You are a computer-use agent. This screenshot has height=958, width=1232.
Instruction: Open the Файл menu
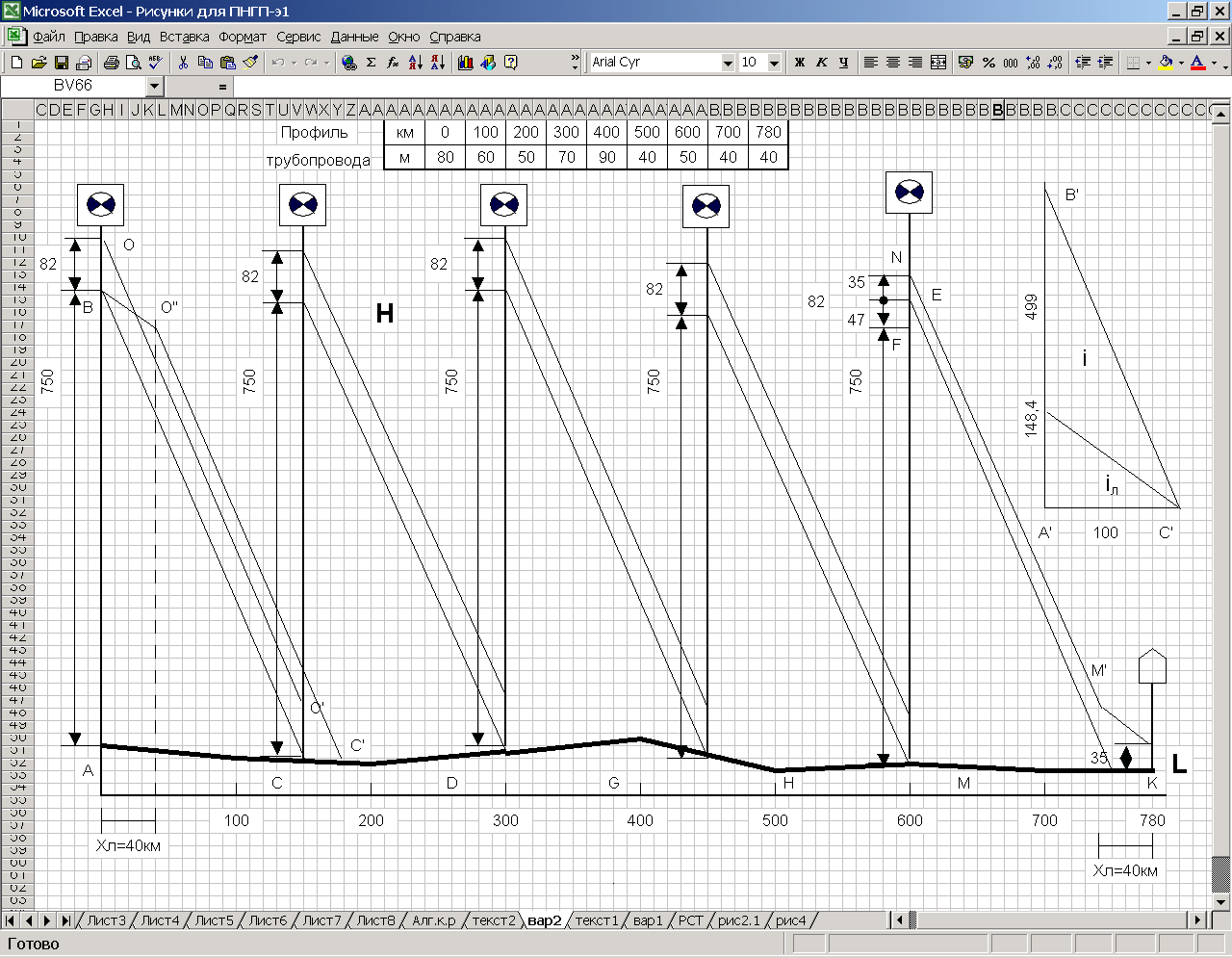point(49,37)
